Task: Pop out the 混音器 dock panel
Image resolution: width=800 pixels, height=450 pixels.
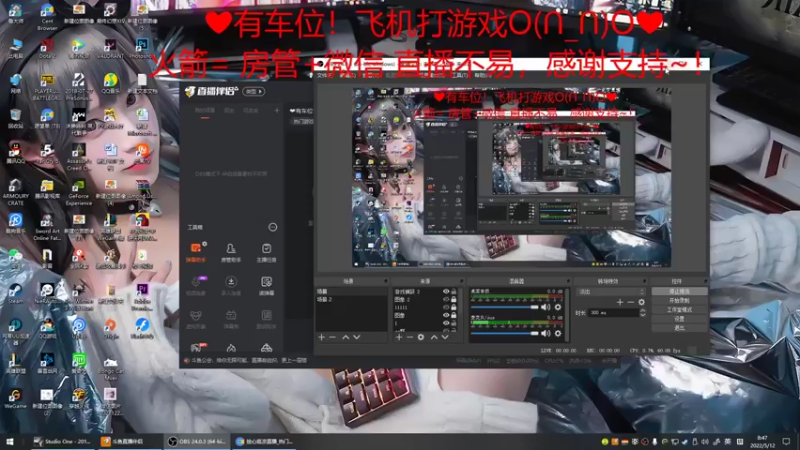Action: 569,281
